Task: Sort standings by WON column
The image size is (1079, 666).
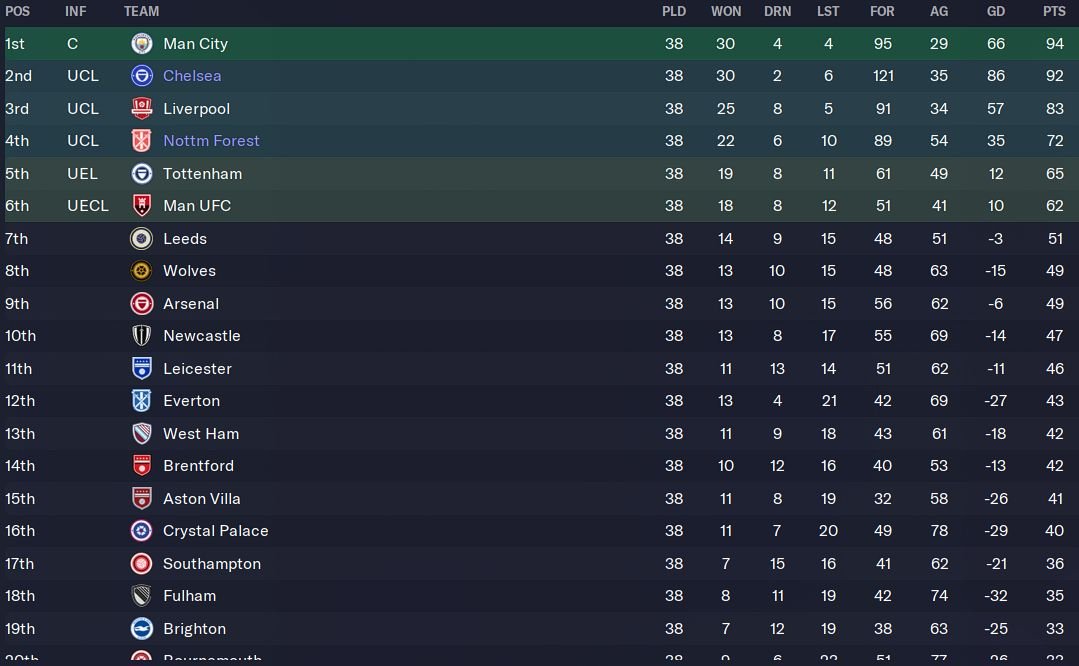Action: [x=726, y=11]
